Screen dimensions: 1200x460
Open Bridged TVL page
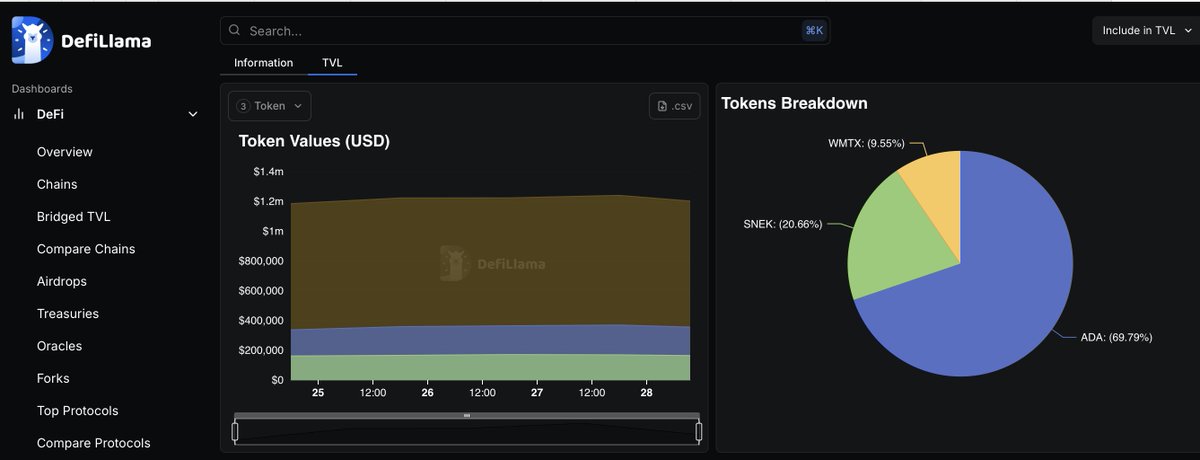click(72, 217)
